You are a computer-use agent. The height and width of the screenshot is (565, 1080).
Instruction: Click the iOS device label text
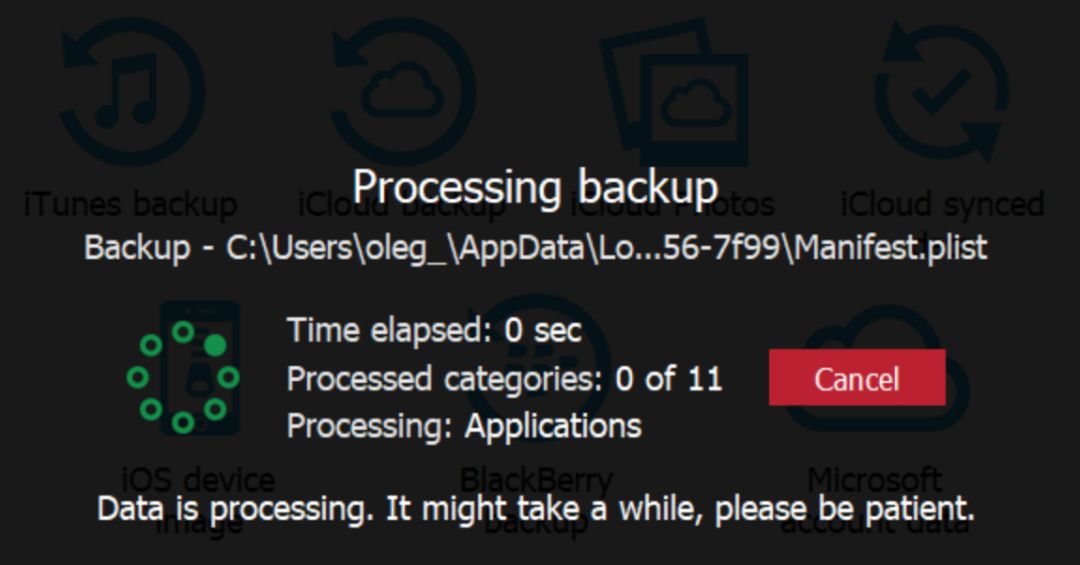[198, 480]
